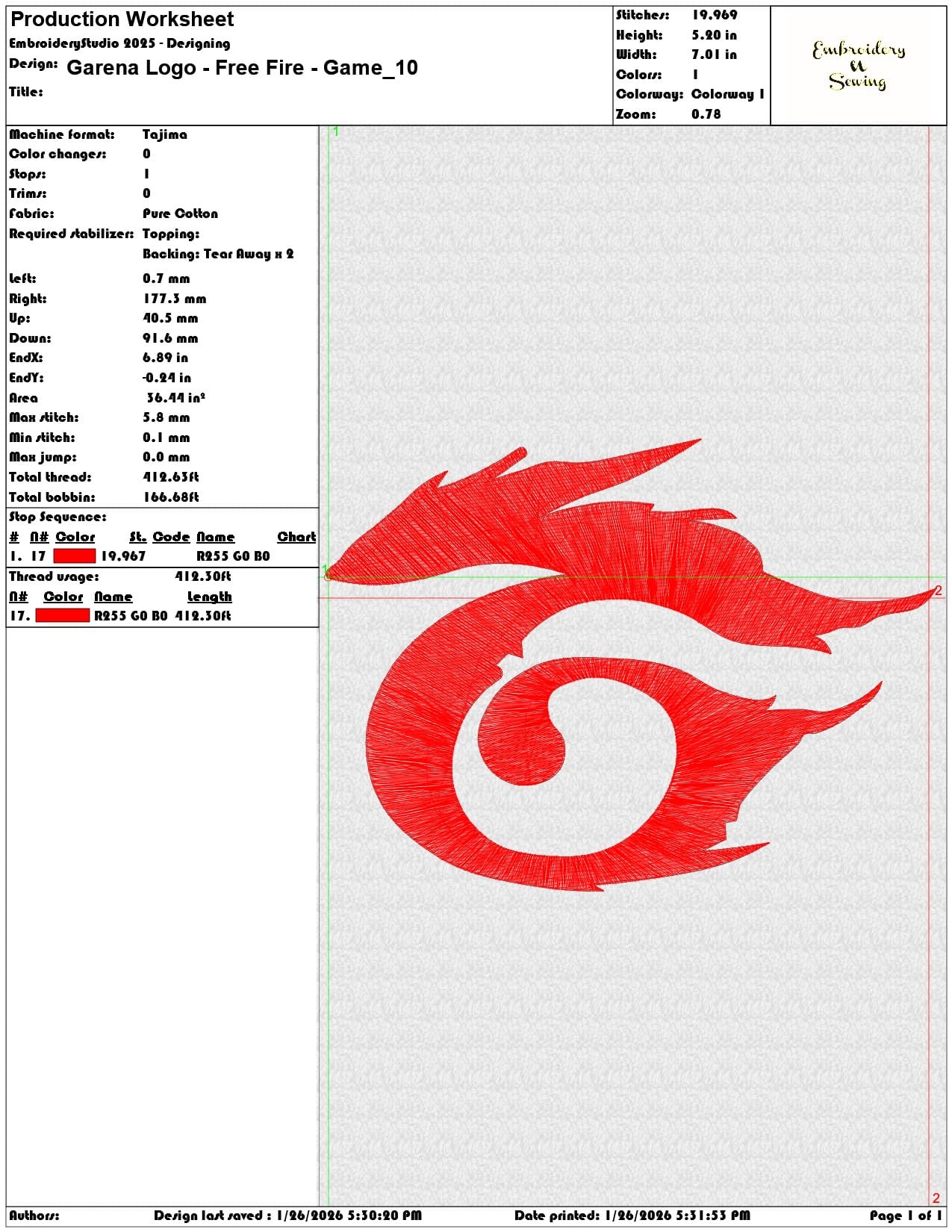Image resolution: width=952 pixels, height=1232 pixels.
Task: Select the Right value "177.3 mm"
Action: tap(175, 299)
